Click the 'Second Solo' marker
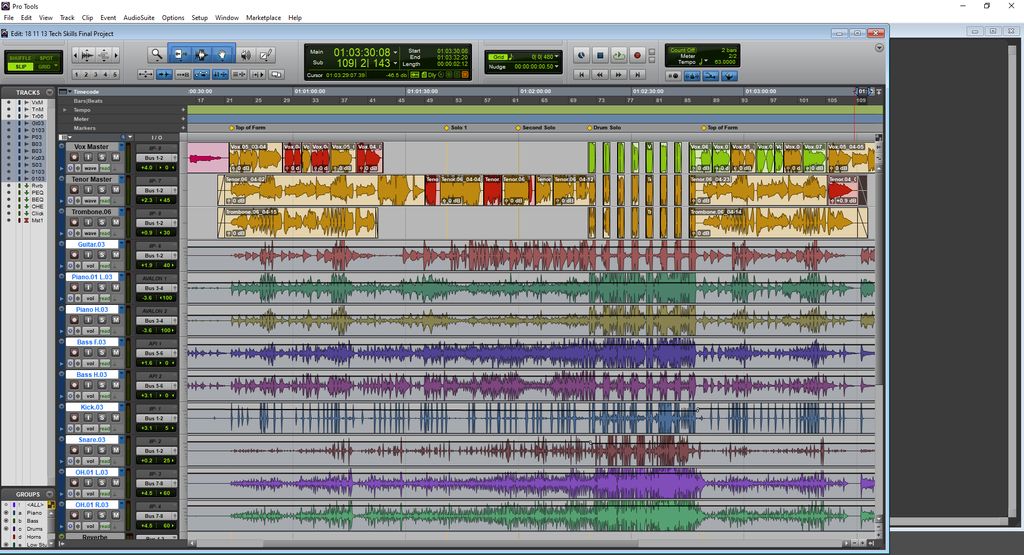The width and height of the screenshot is (1024, 555). pyautogui.click(x=536, y=128)
